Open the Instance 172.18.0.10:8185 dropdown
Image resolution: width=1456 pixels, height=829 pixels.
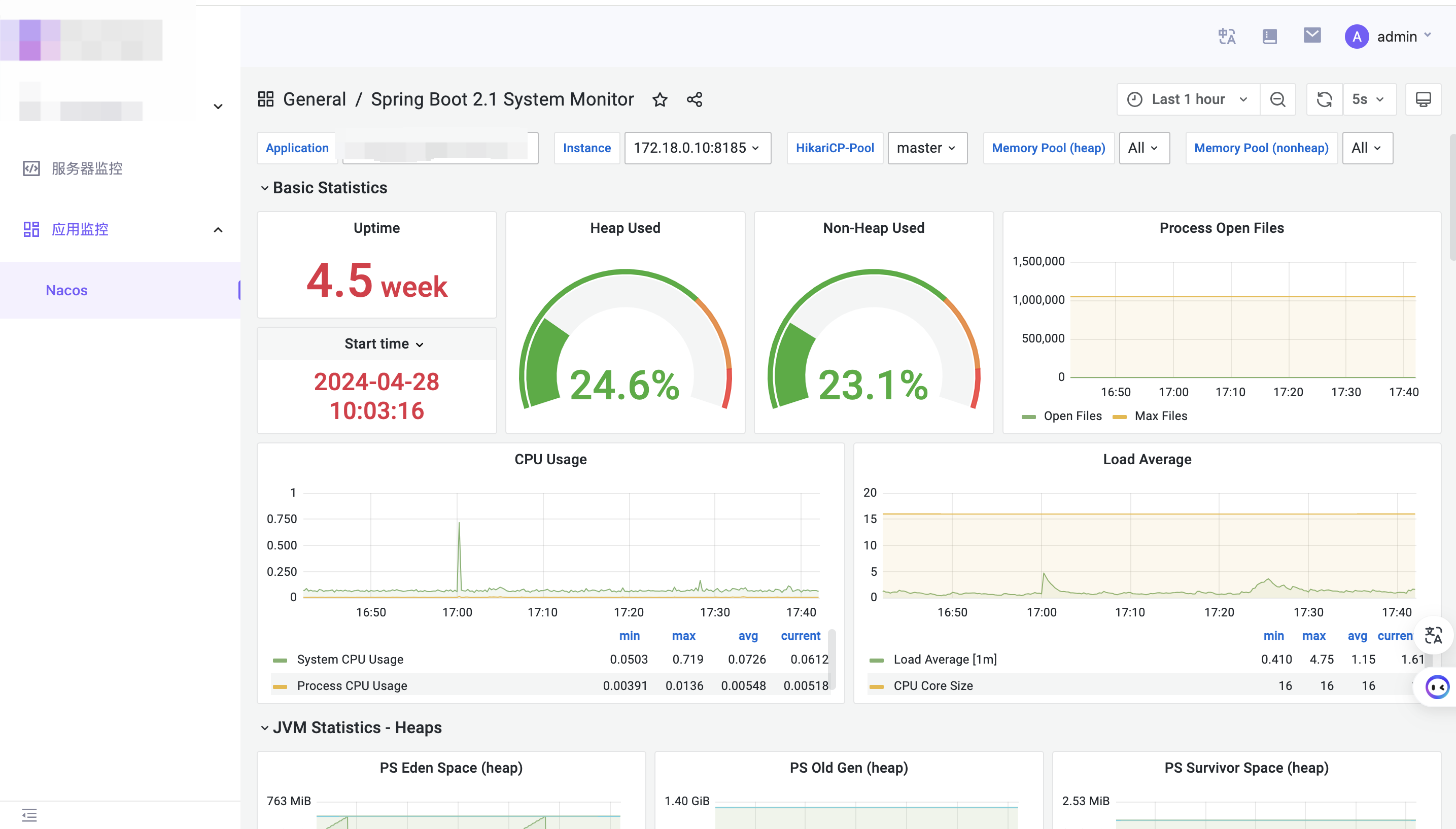697,148
